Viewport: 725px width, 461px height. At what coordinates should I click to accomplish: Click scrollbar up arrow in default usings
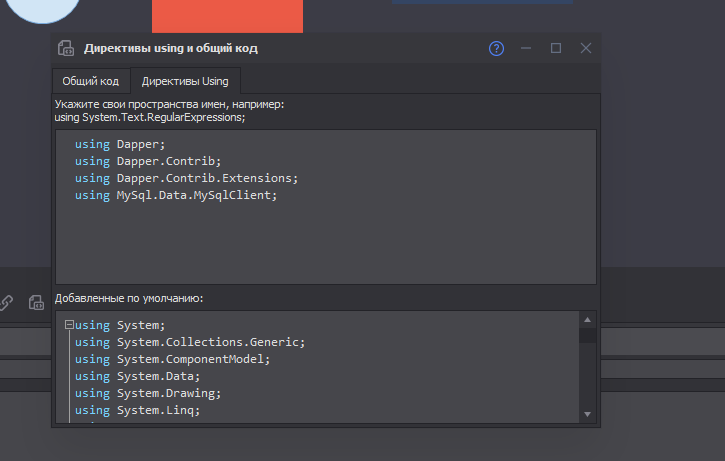tap(588, 320)
